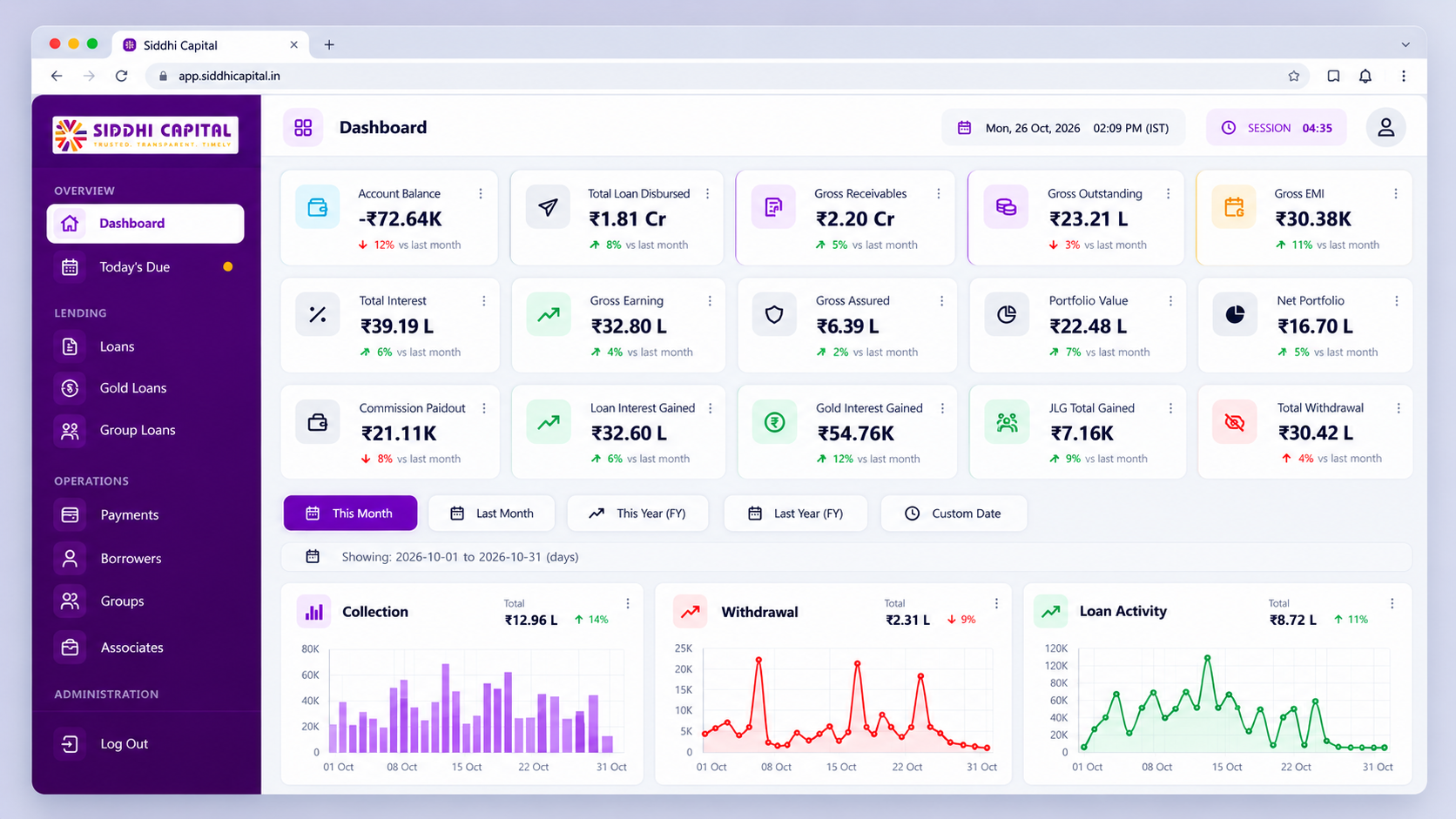Viewport: 1456px width, 819px height.
Task: Open Gold Loans in the sidebar
Action: pos(145,388)
